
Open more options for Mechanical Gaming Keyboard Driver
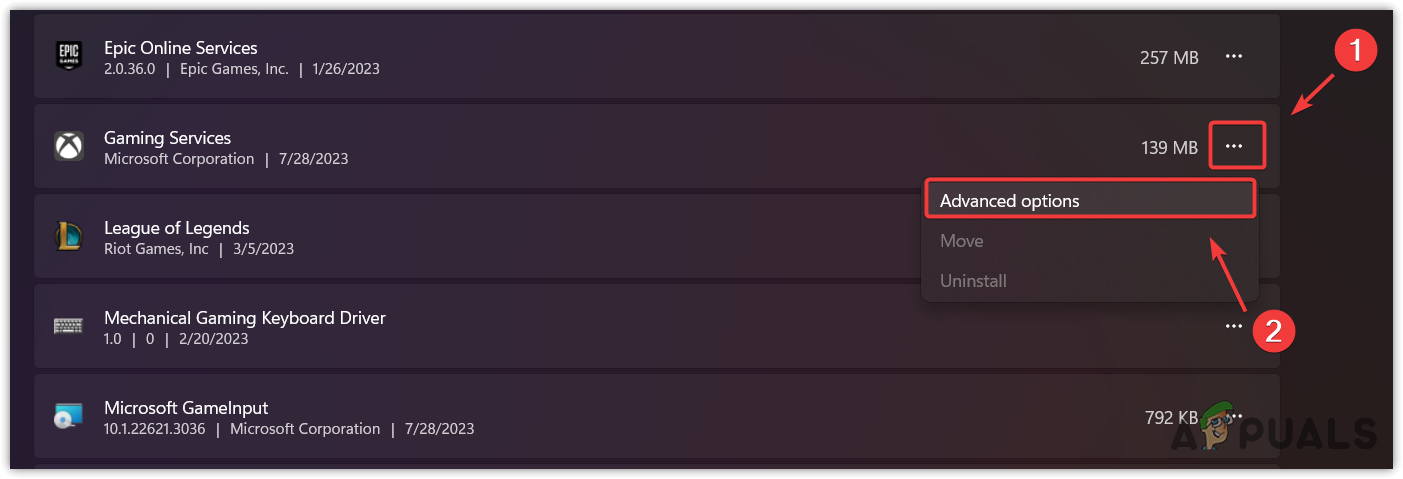click(x=1234, y=327)
